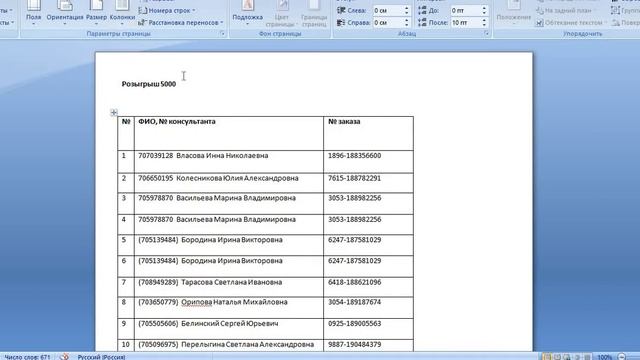640x360 pixels.
Task: Open the Положение object position gallery
Action: coord(514,12)
